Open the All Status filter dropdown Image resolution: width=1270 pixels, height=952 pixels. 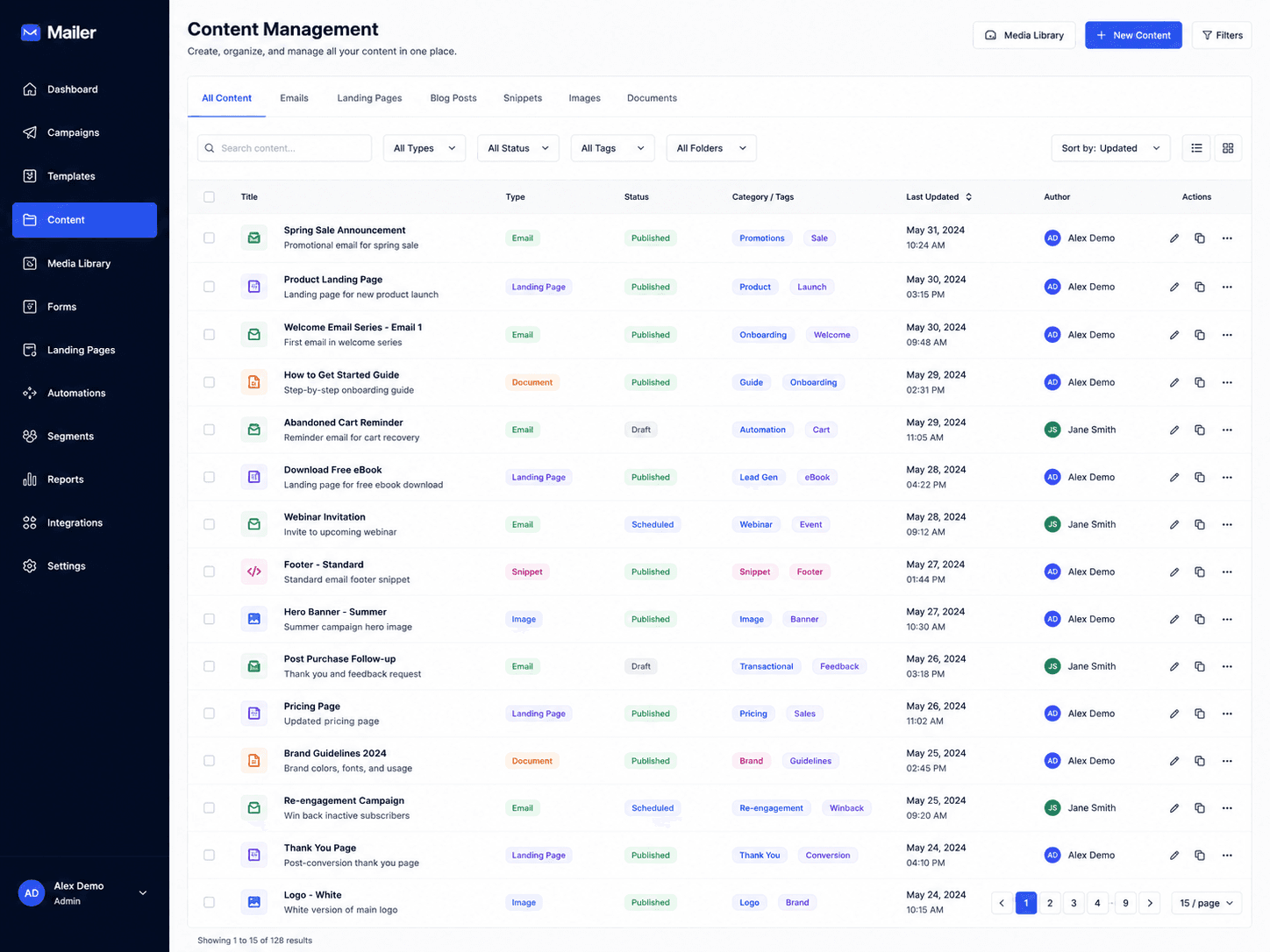(518, 148)
